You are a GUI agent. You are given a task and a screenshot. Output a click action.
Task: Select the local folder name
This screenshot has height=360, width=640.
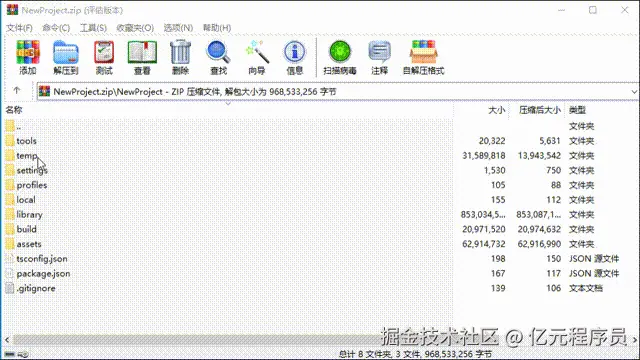(x=26, y=200)
